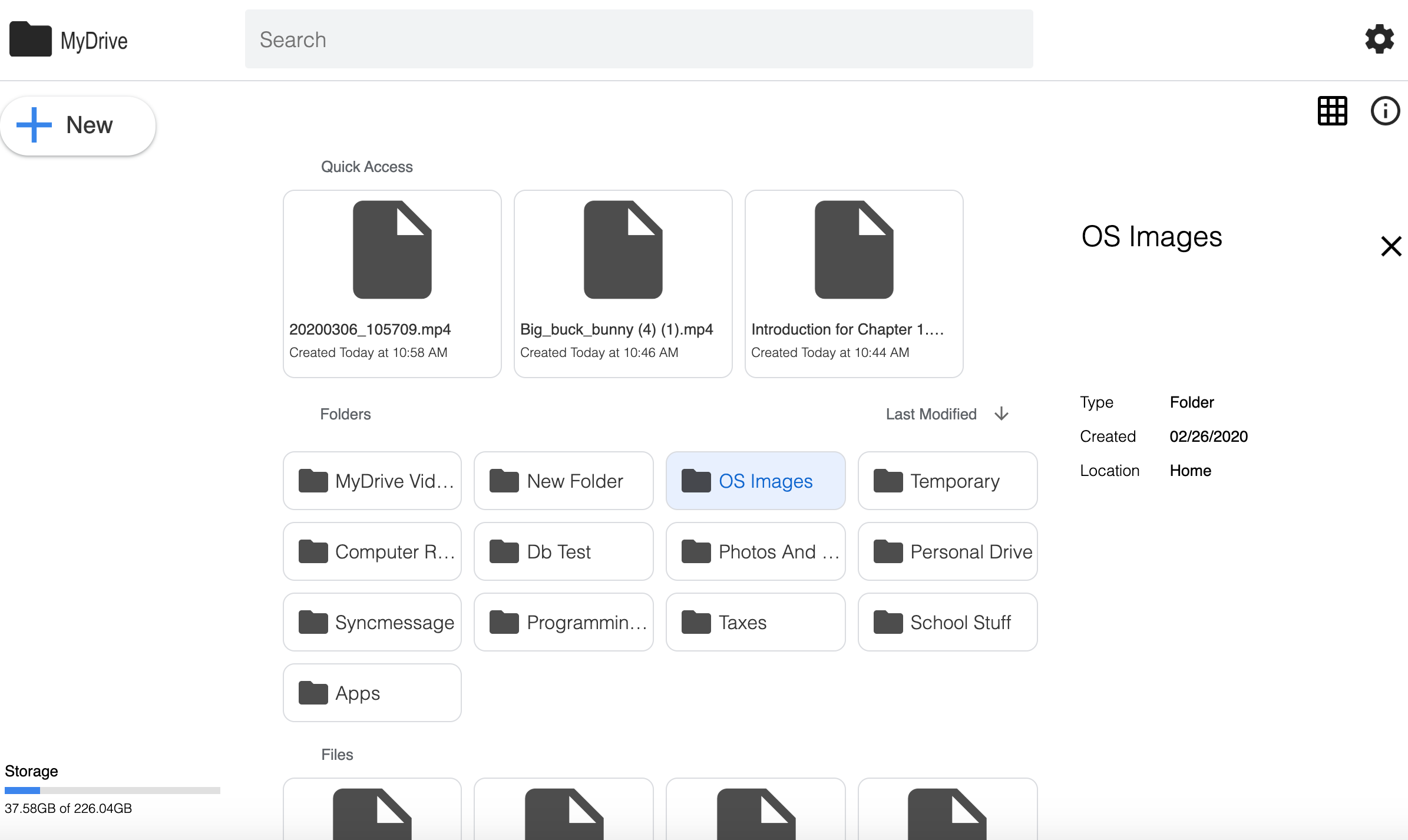The height and width of the screenshot is (840, 1408).
Task: Select the Temporary folder
Action: point(947,481)
